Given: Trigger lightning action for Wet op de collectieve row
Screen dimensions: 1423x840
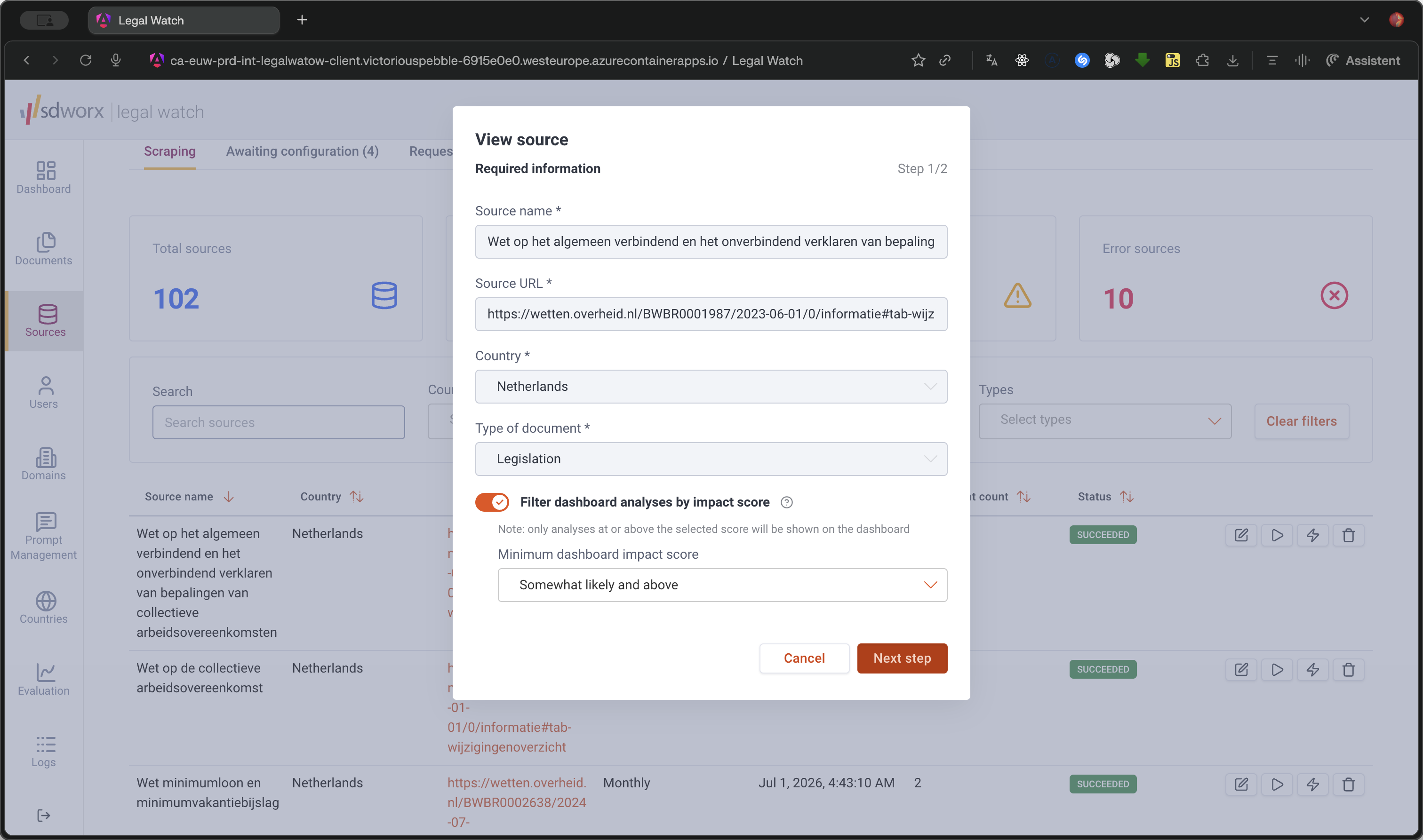Looking at the screenshot, I should [1312, 670].
